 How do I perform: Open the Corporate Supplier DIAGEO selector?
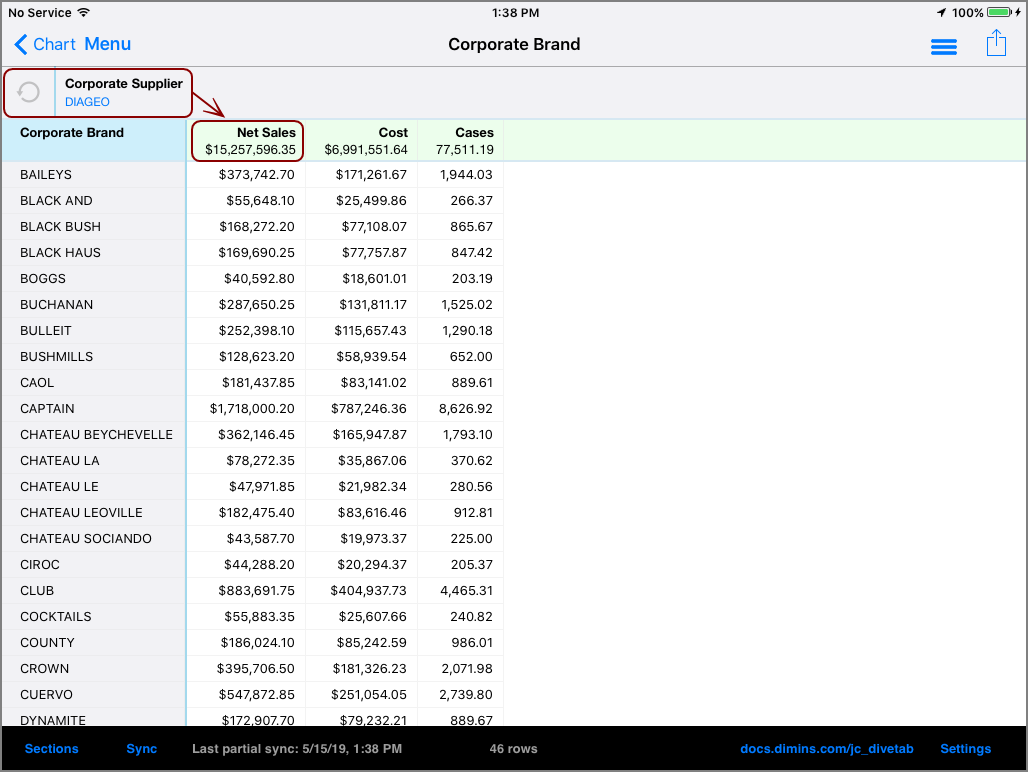[x=123, y=93]
